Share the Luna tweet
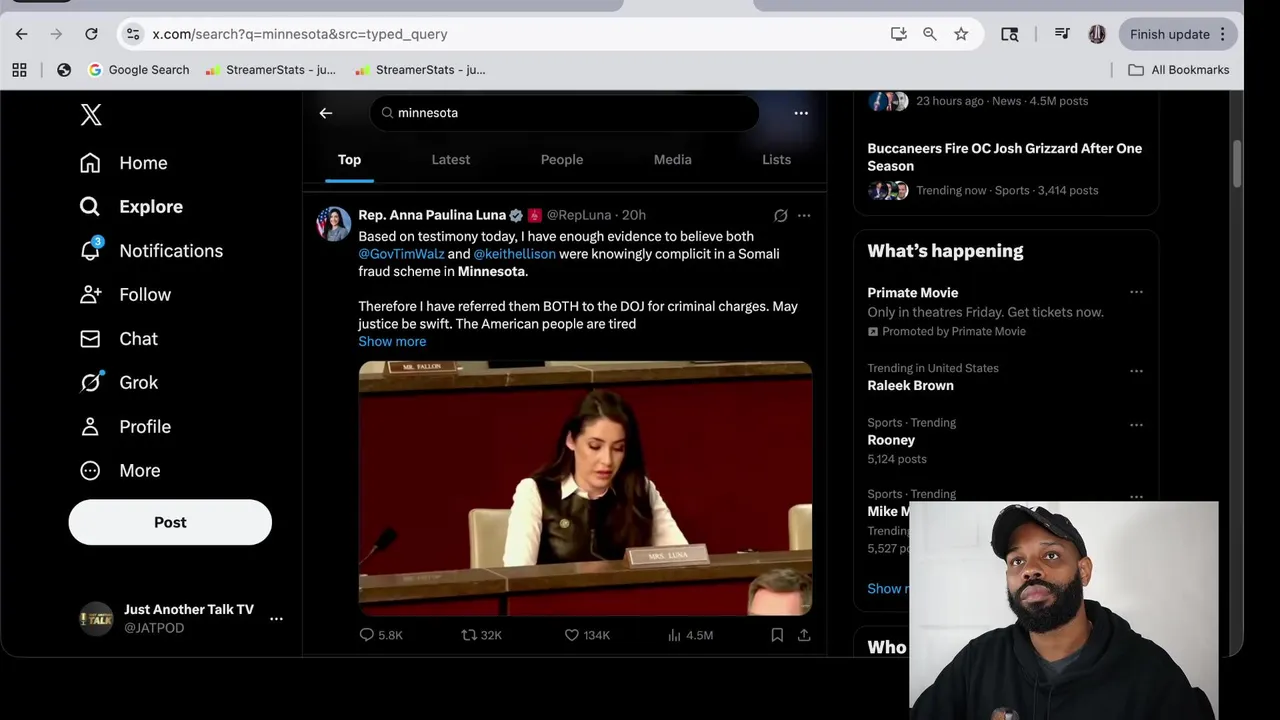Screen dimensions: 1280x720 (x=804, y=635)
